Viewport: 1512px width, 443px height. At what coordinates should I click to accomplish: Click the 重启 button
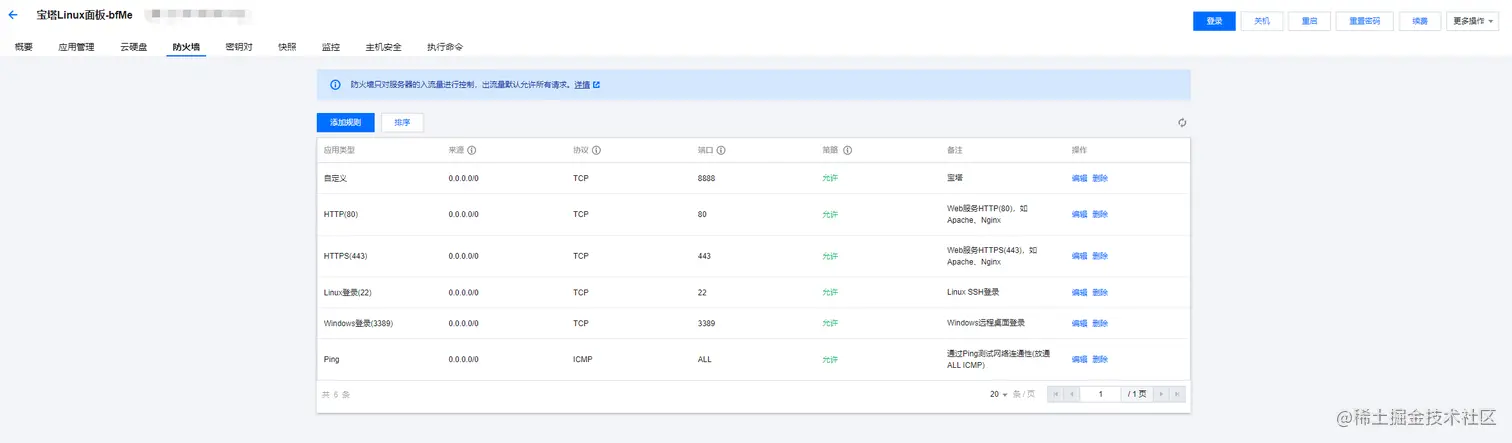(x=1310, y=21)
